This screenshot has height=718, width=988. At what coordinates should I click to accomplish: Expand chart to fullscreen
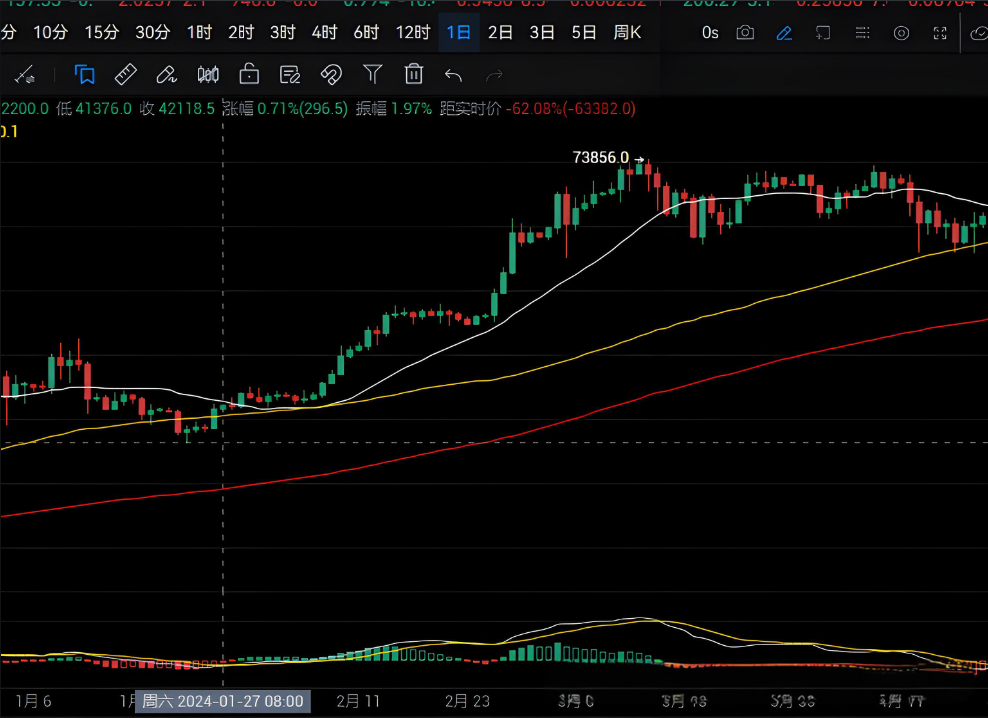pyautogui.click(x=940, y=33)
